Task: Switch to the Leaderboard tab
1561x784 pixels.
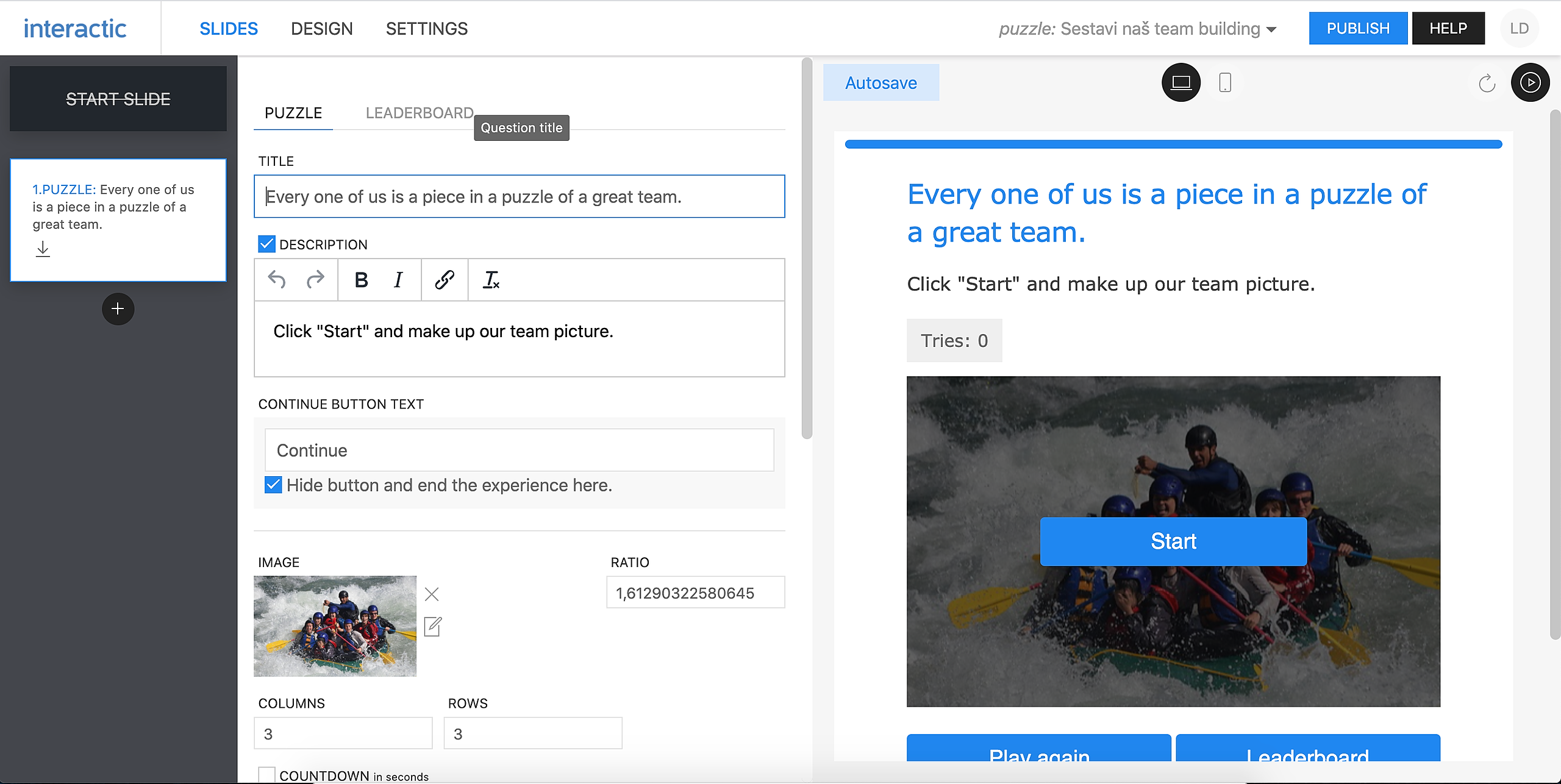Action: coord(420,113)
